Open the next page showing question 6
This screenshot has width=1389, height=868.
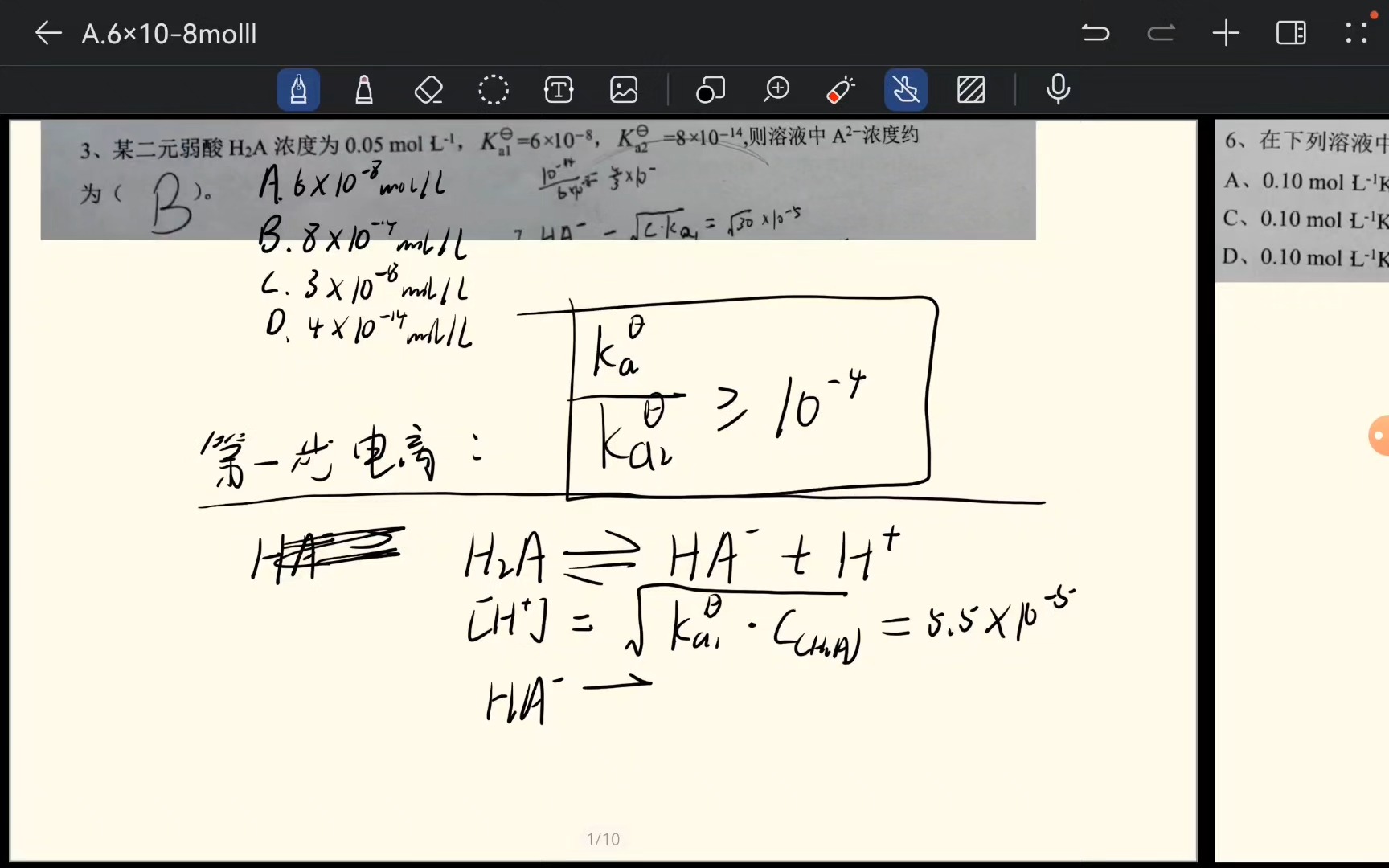click(x=1302, y=490)
